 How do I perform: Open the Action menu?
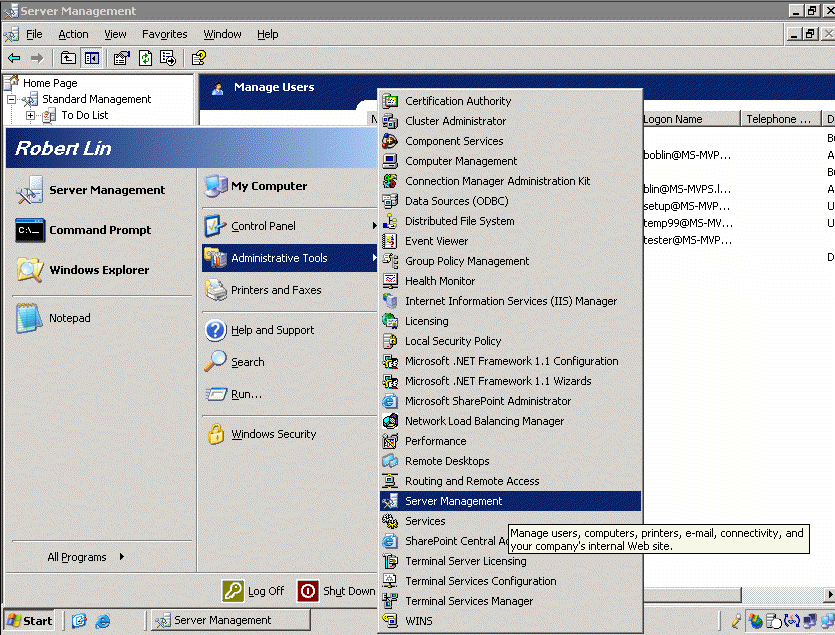click(73, 34)
